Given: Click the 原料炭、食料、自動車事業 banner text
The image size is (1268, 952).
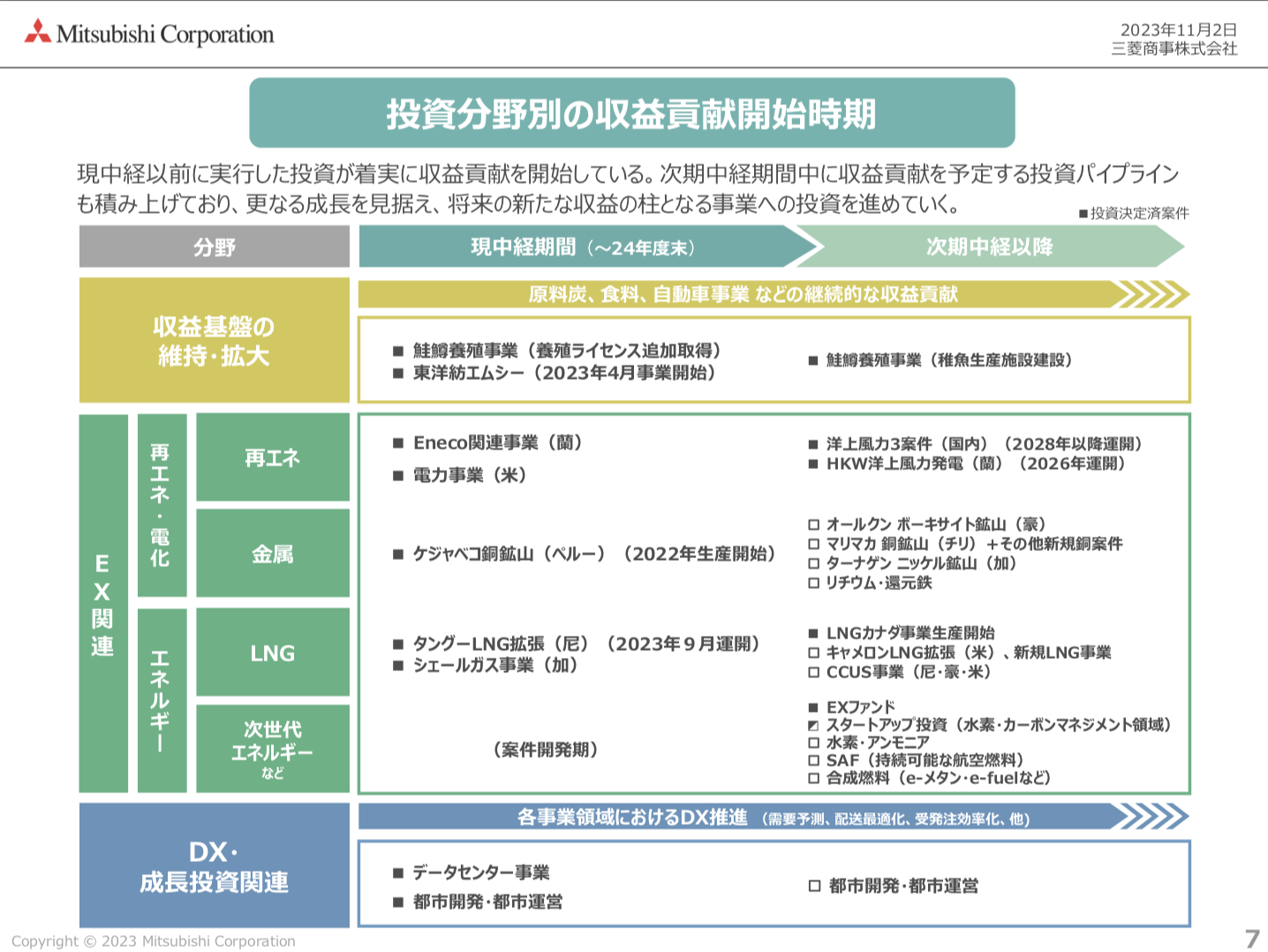Looking at the screenshot, I should (x=743, y=294).
